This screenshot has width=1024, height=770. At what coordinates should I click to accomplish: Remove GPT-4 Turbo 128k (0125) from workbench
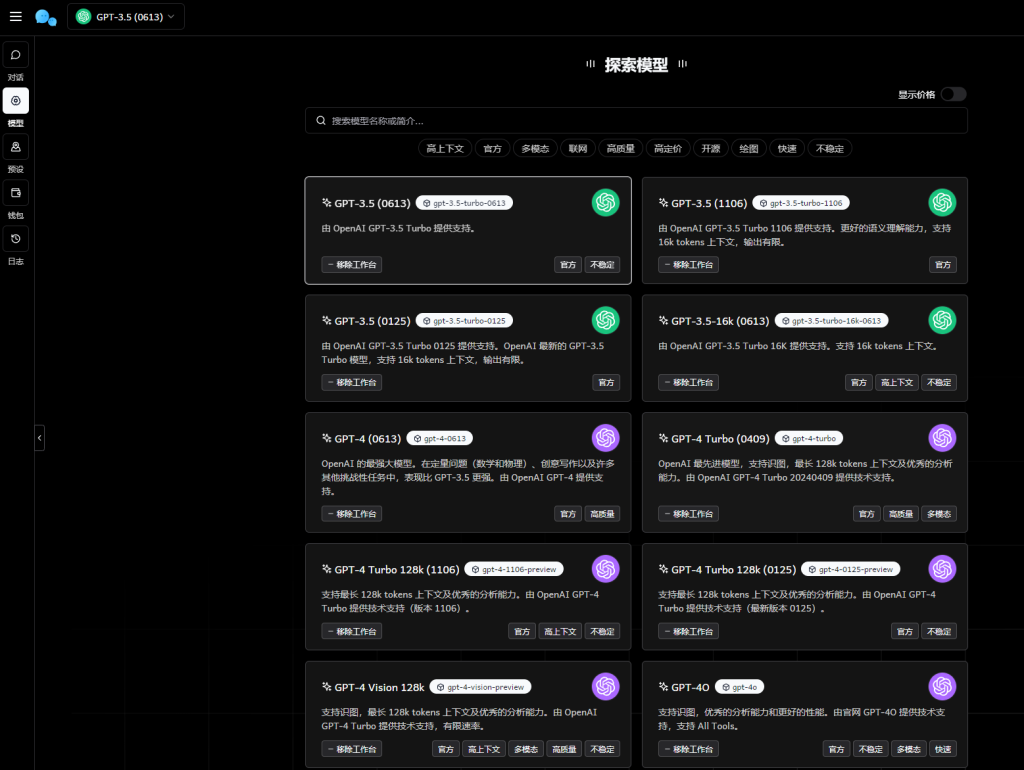tap(688, 632)
